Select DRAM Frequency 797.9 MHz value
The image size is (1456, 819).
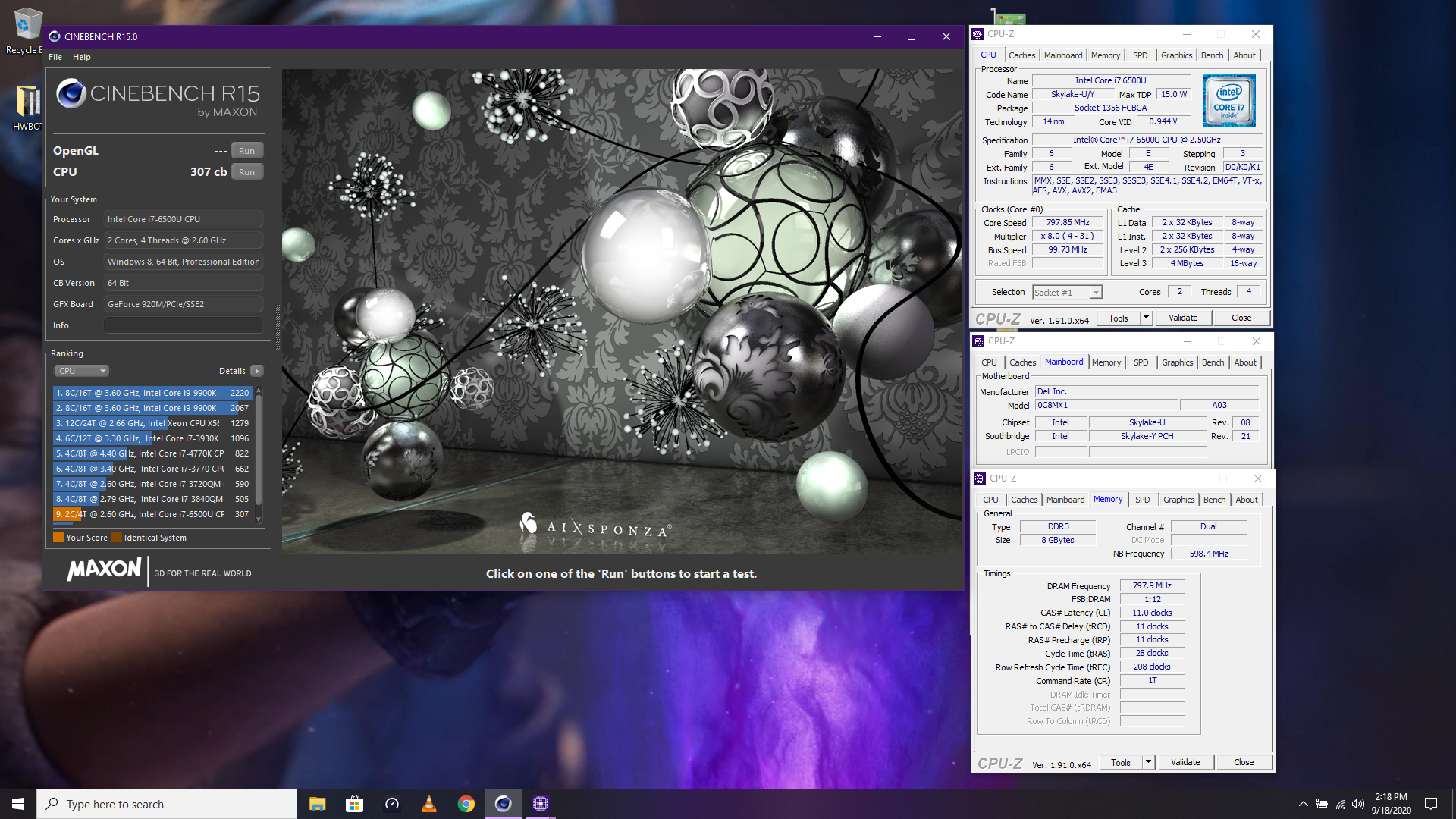click(1152, 586)
